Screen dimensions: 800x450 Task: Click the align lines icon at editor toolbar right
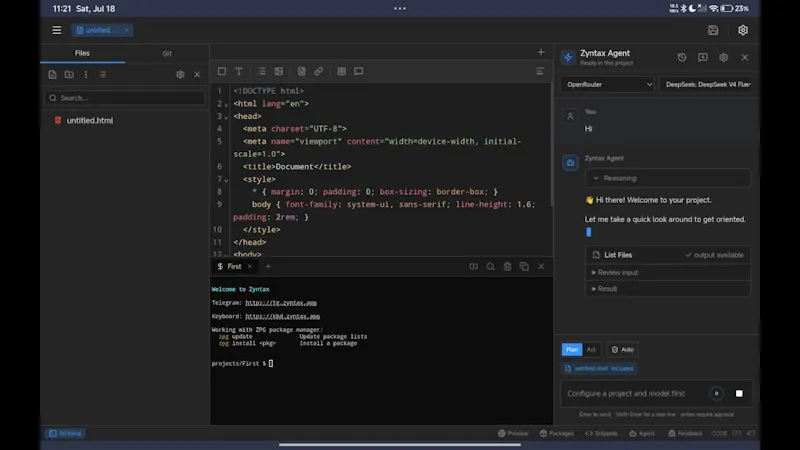click(540, 71)
